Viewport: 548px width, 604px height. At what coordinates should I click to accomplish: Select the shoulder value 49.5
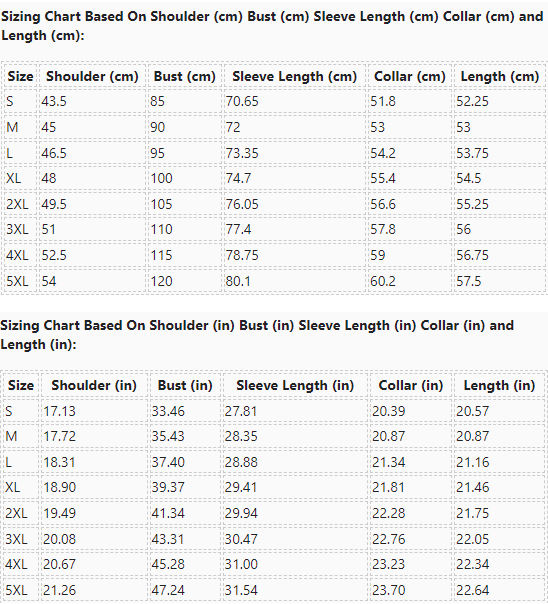[54, 204]
